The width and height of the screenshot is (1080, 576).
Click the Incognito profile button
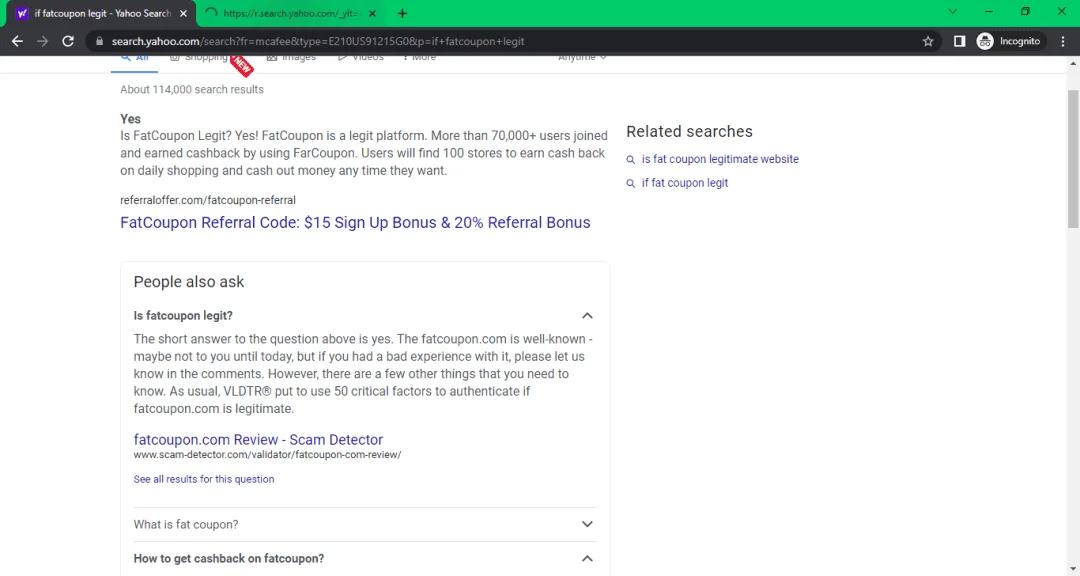pos(1009,41)
